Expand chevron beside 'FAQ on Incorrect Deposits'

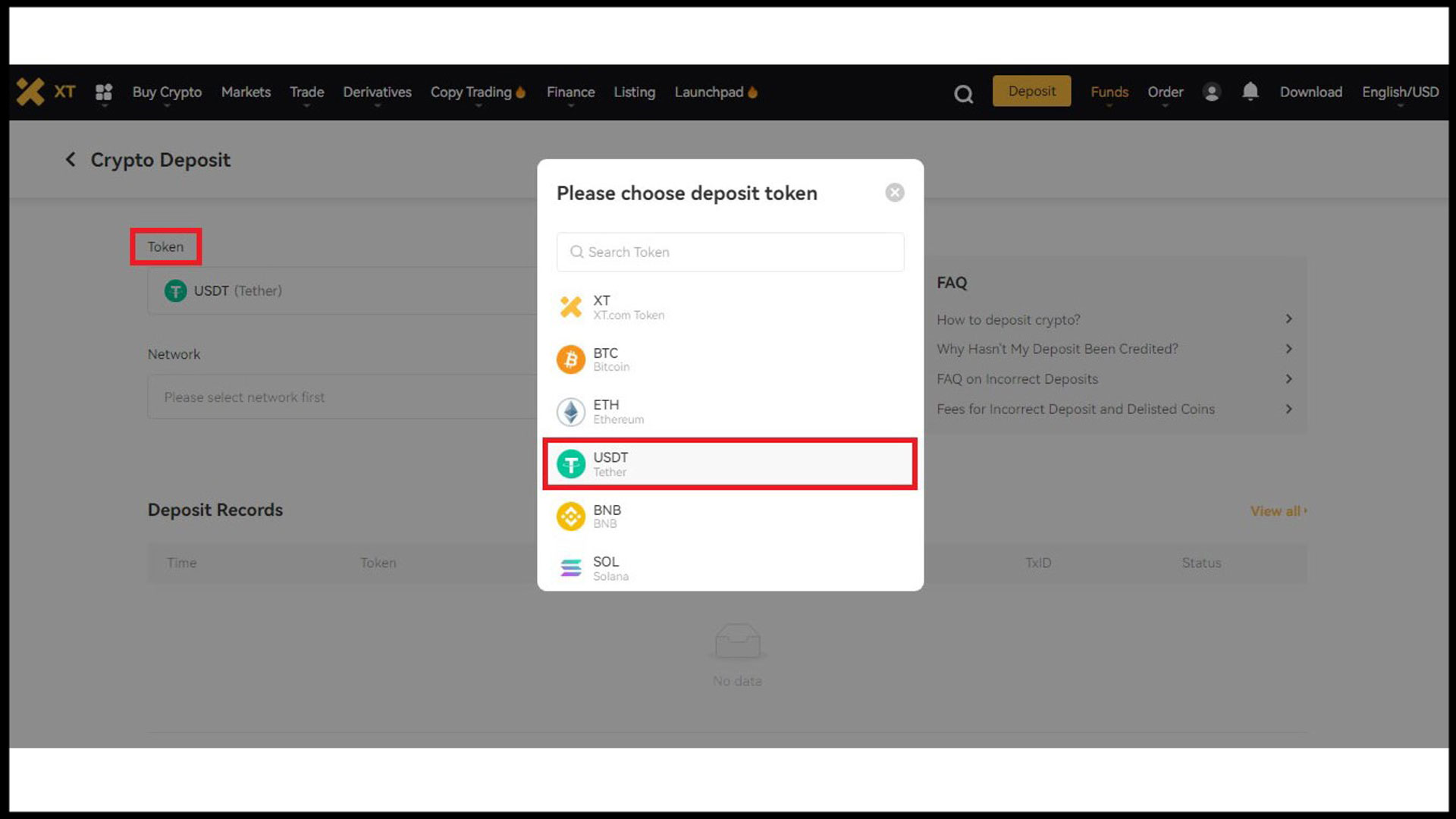[1288, 378]
